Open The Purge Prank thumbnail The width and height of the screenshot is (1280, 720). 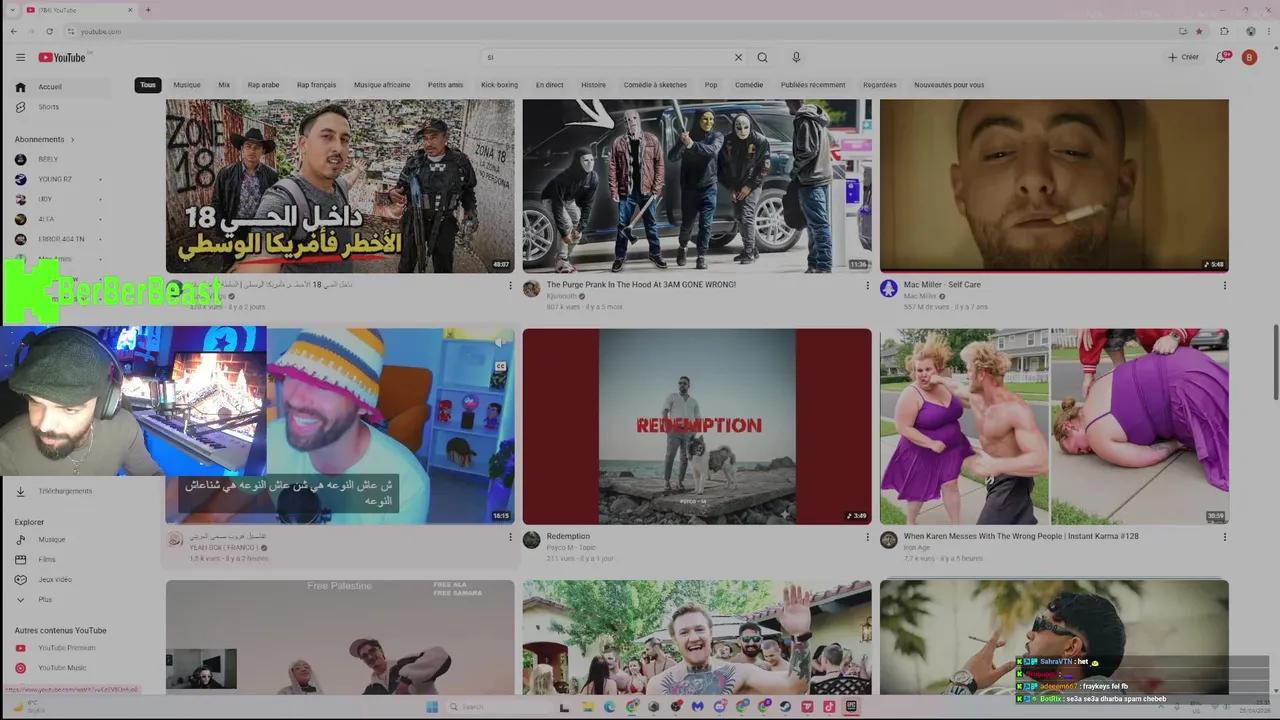(697, 186)
